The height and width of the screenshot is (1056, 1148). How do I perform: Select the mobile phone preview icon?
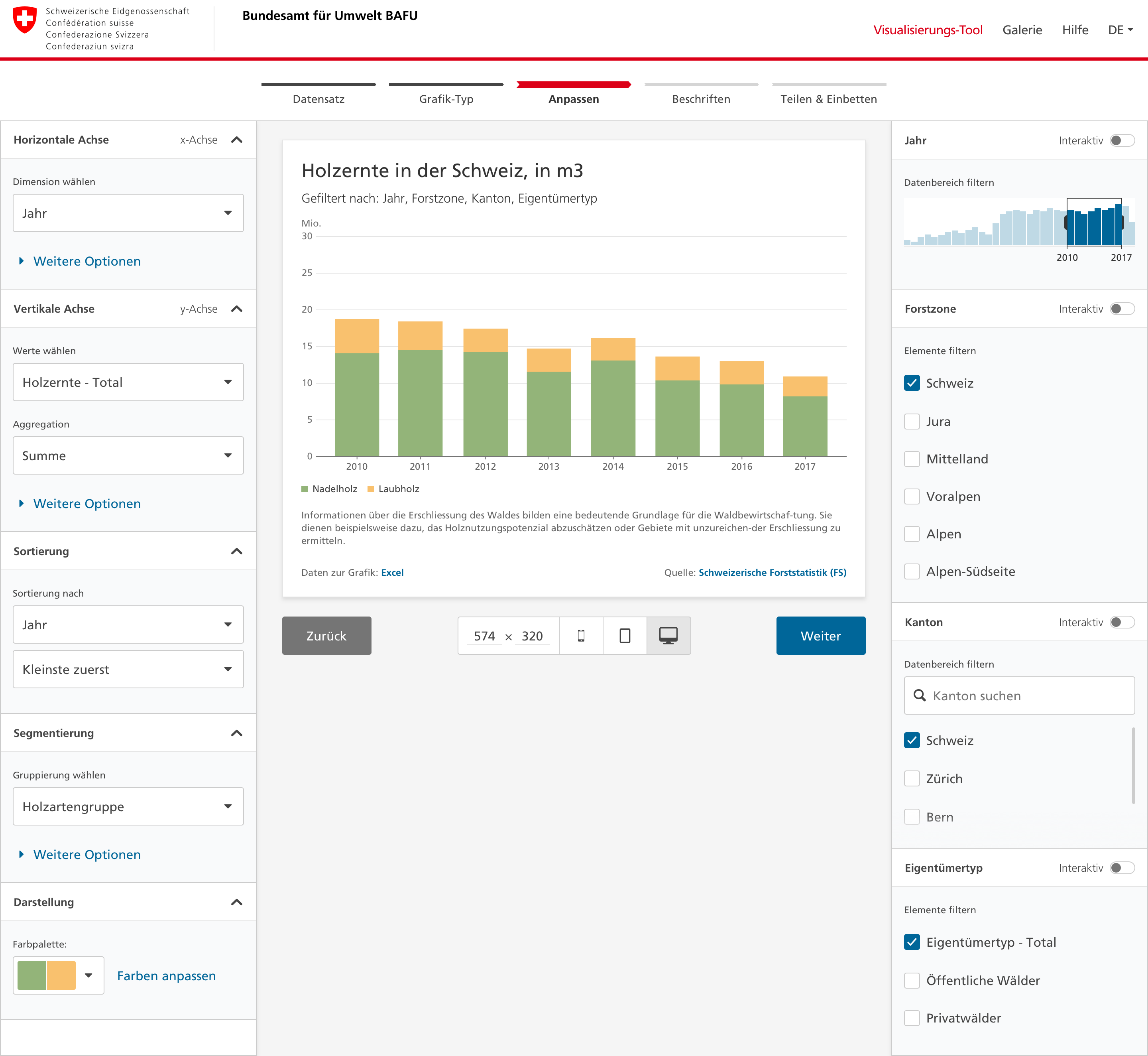tap(581, 635)
